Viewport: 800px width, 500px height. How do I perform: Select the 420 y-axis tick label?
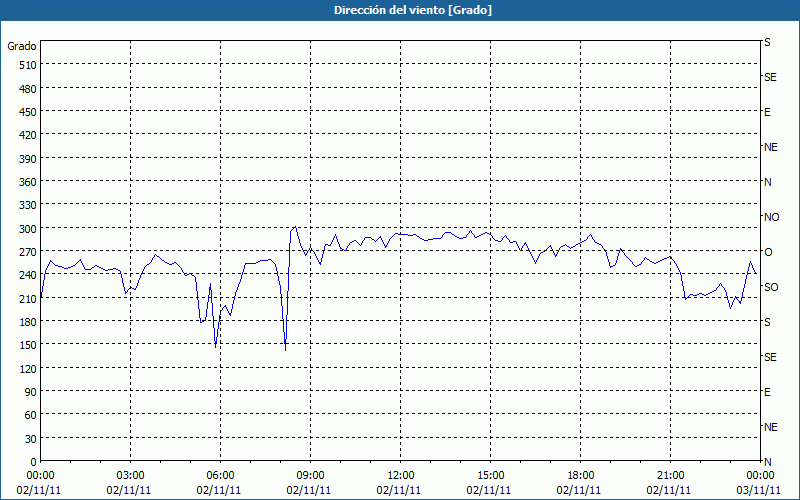tap(29, 135)
